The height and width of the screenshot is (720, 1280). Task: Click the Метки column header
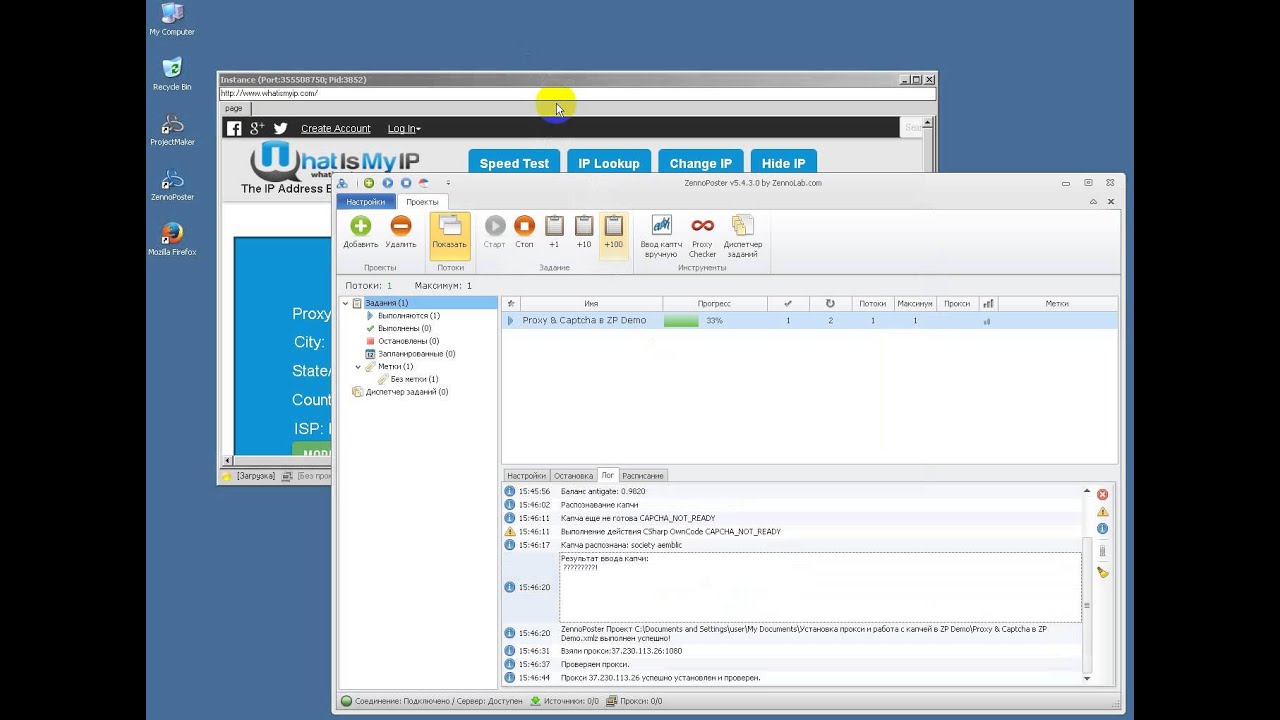1057,304
